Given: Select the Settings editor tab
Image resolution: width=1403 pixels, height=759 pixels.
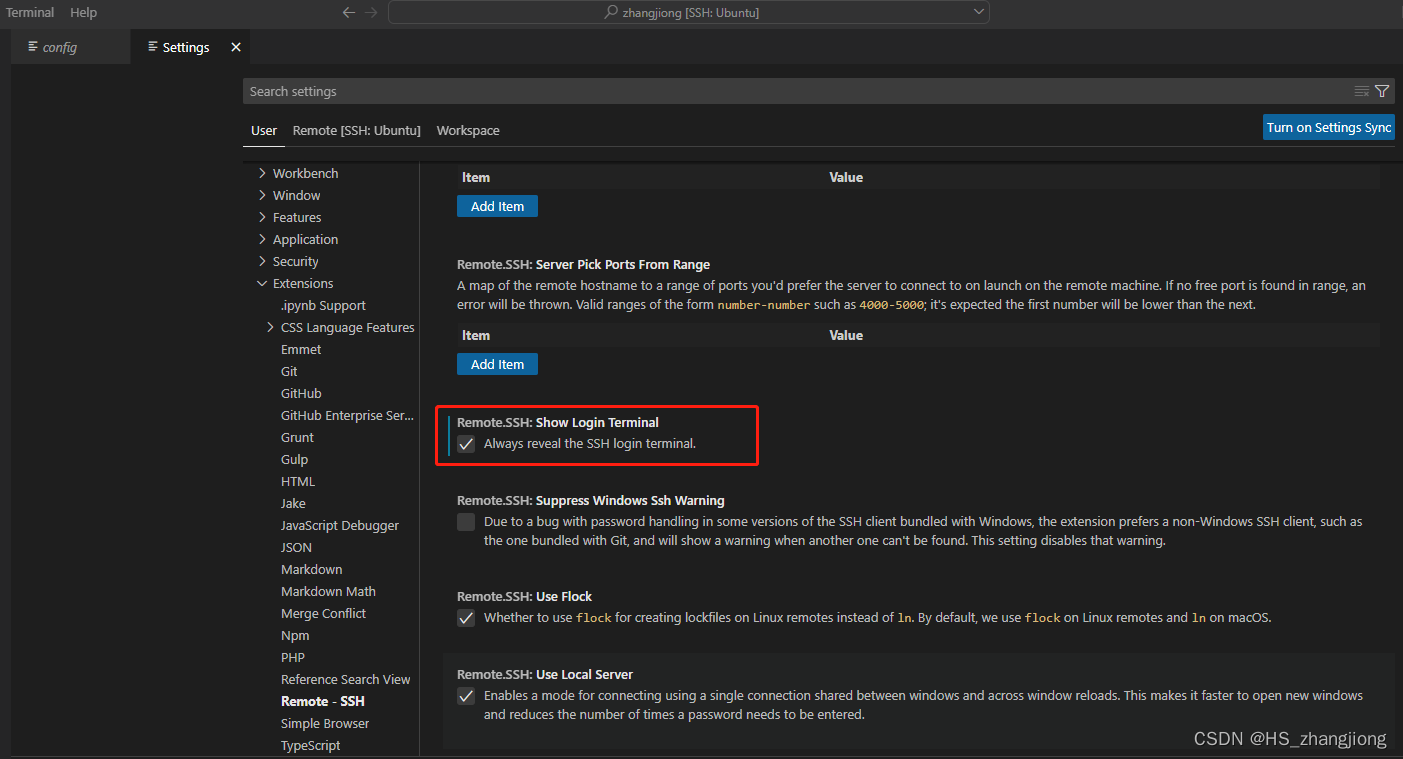Looking at the screenshot, I should [190, 47].
